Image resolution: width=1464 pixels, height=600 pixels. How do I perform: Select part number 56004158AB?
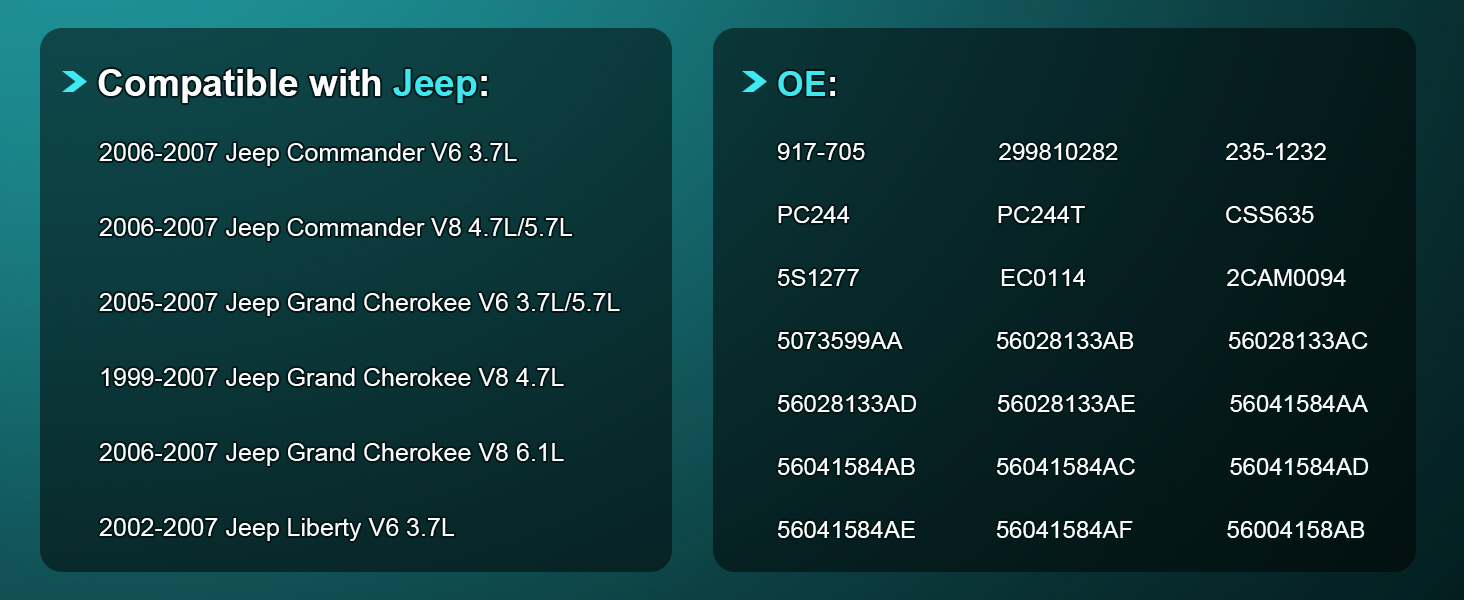point(1296,530)
